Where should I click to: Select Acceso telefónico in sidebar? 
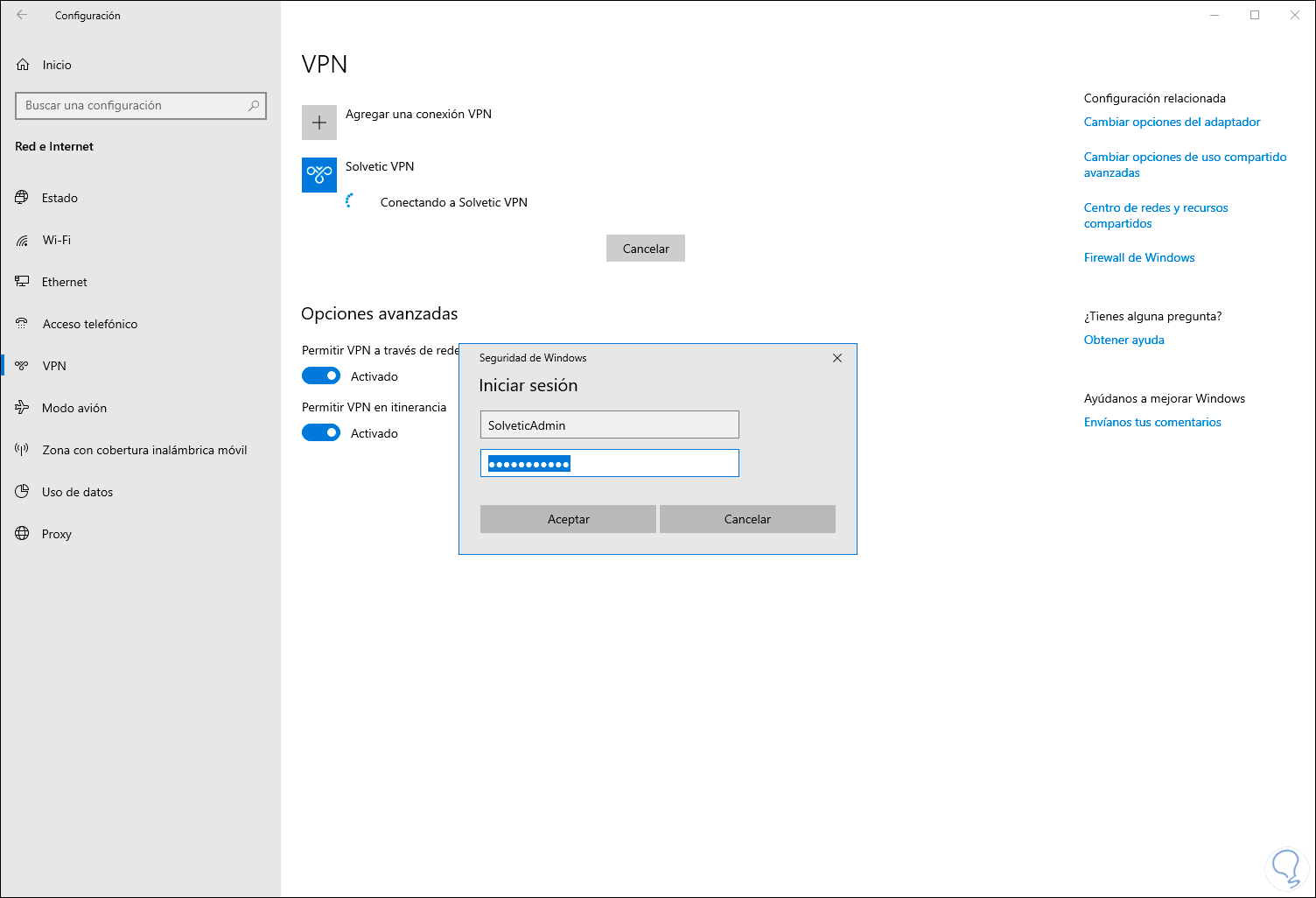point(90,324)
